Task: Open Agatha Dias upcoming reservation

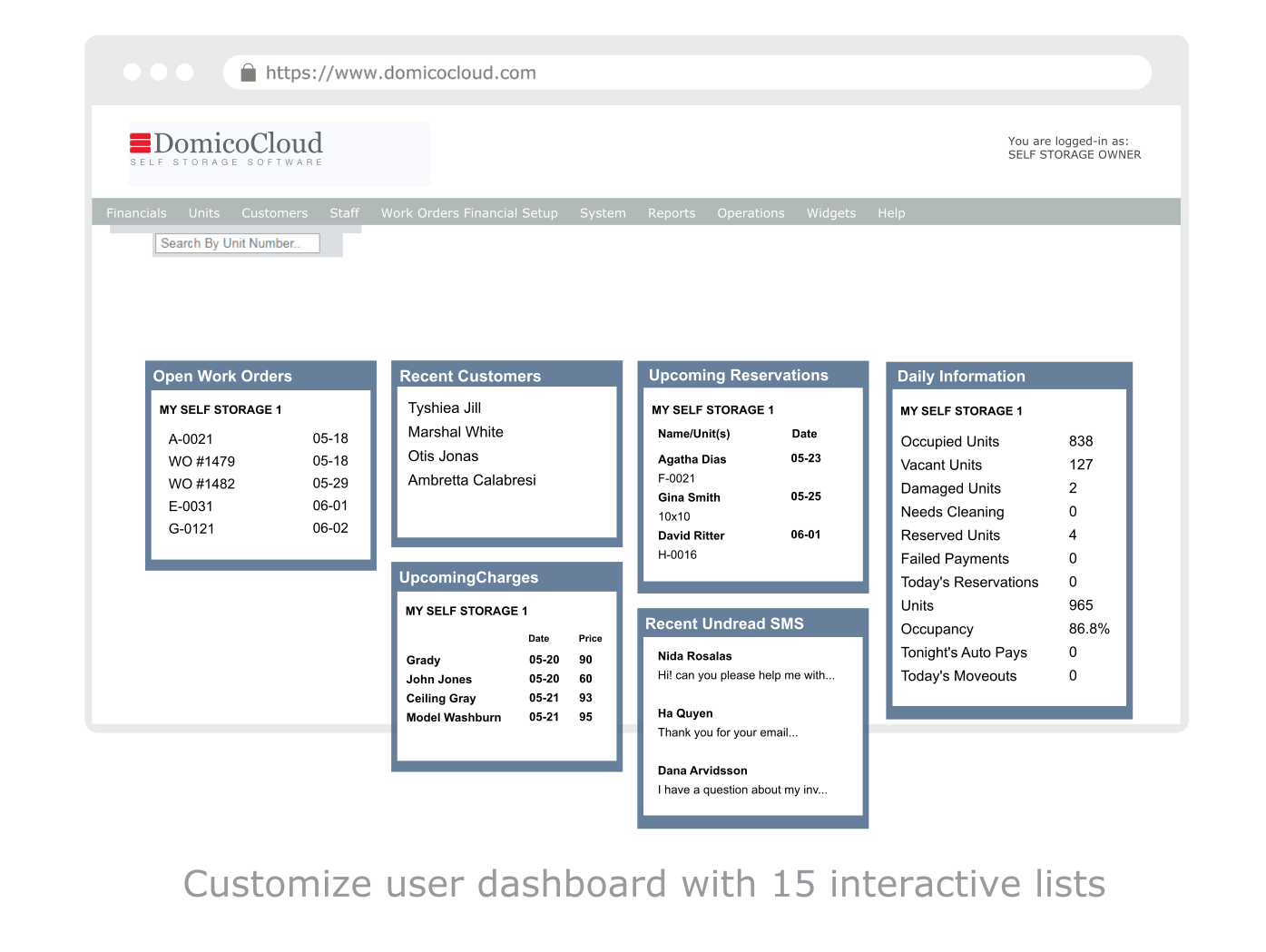Action: pos(692,459)
